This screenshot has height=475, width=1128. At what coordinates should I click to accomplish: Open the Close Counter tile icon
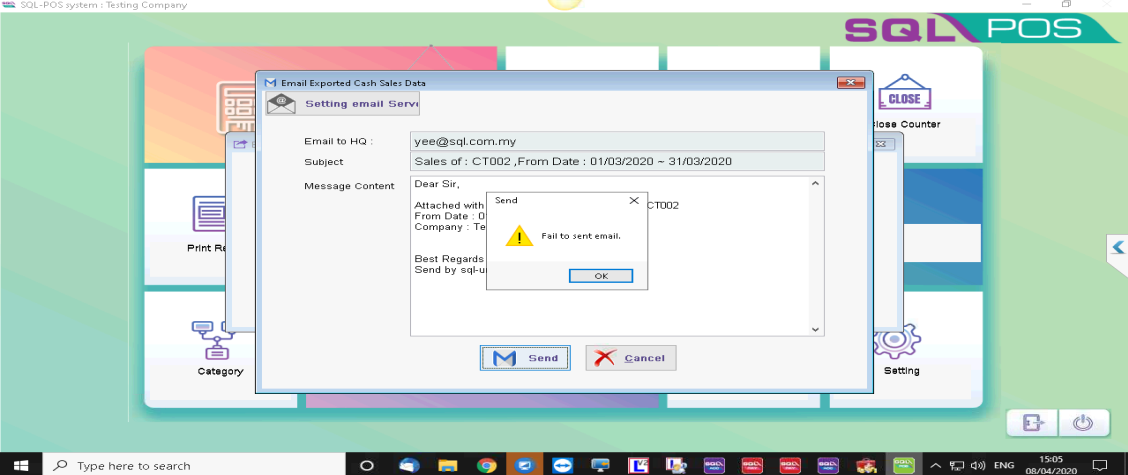904,98
